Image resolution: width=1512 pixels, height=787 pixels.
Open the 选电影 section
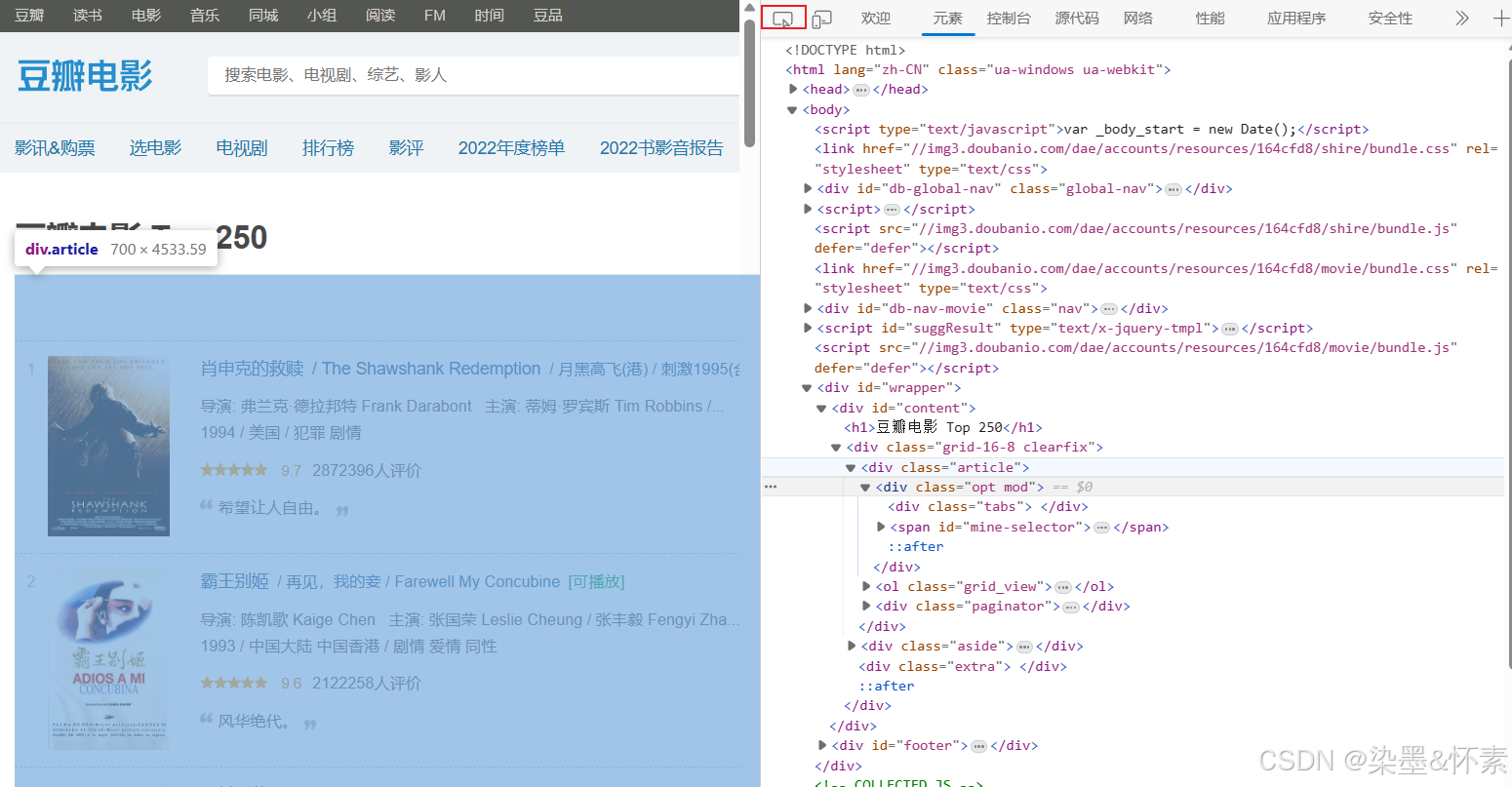156,148
